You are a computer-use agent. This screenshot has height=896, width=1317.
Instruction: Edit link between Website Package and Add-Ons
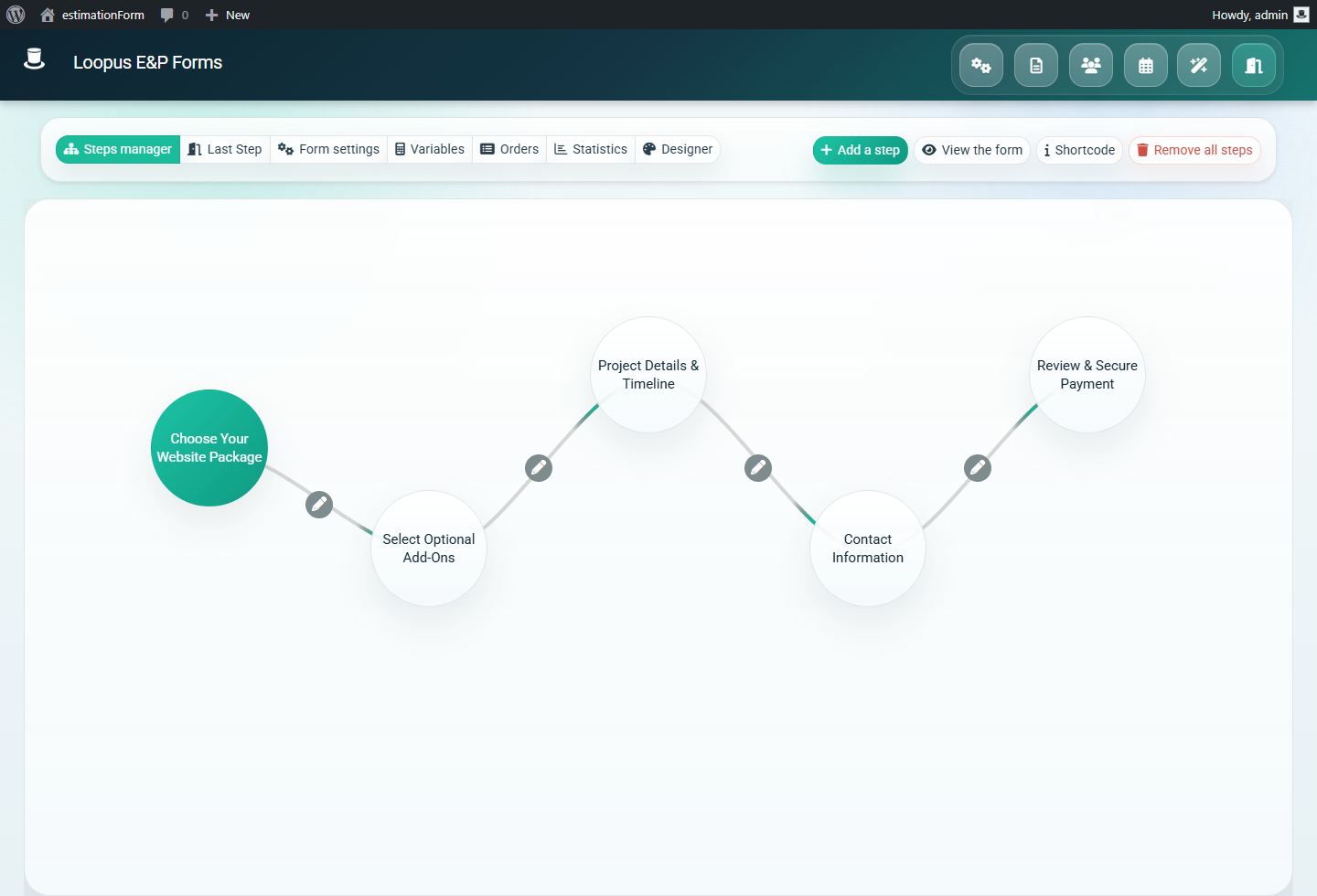(319, 504)
